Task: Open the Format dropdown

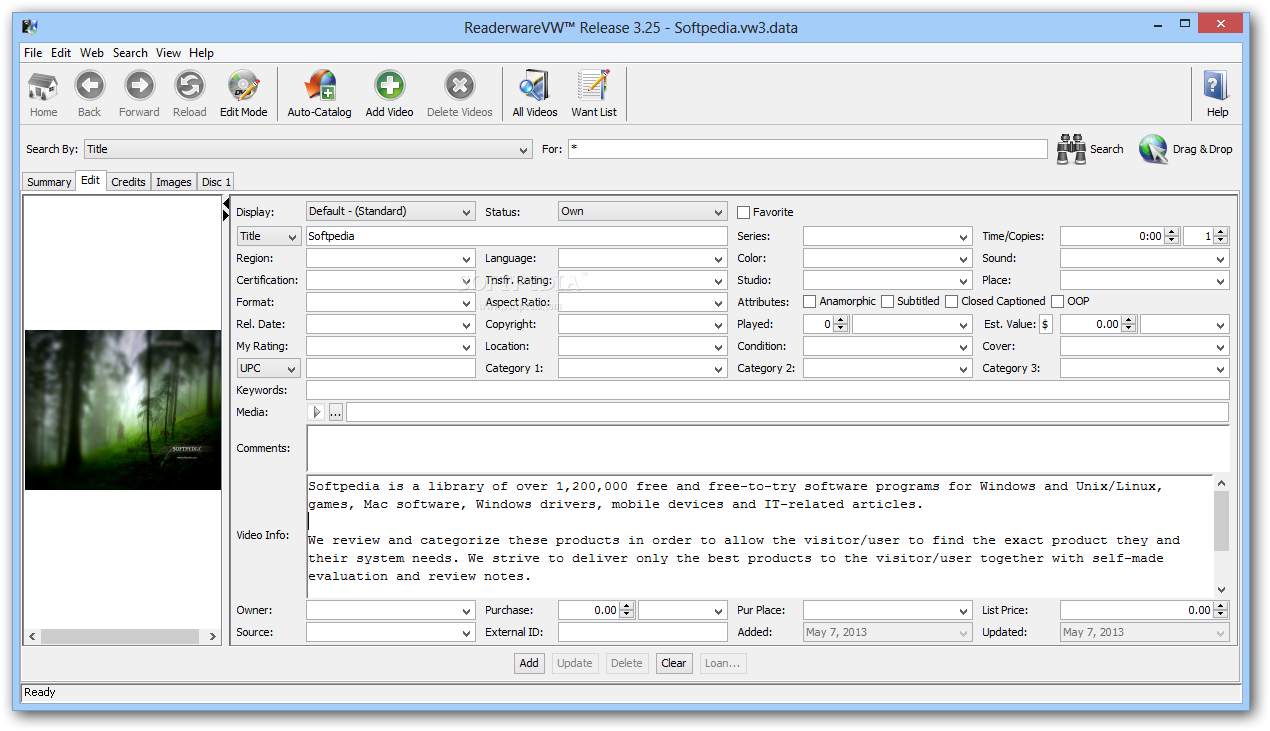Action: [467, 303]
